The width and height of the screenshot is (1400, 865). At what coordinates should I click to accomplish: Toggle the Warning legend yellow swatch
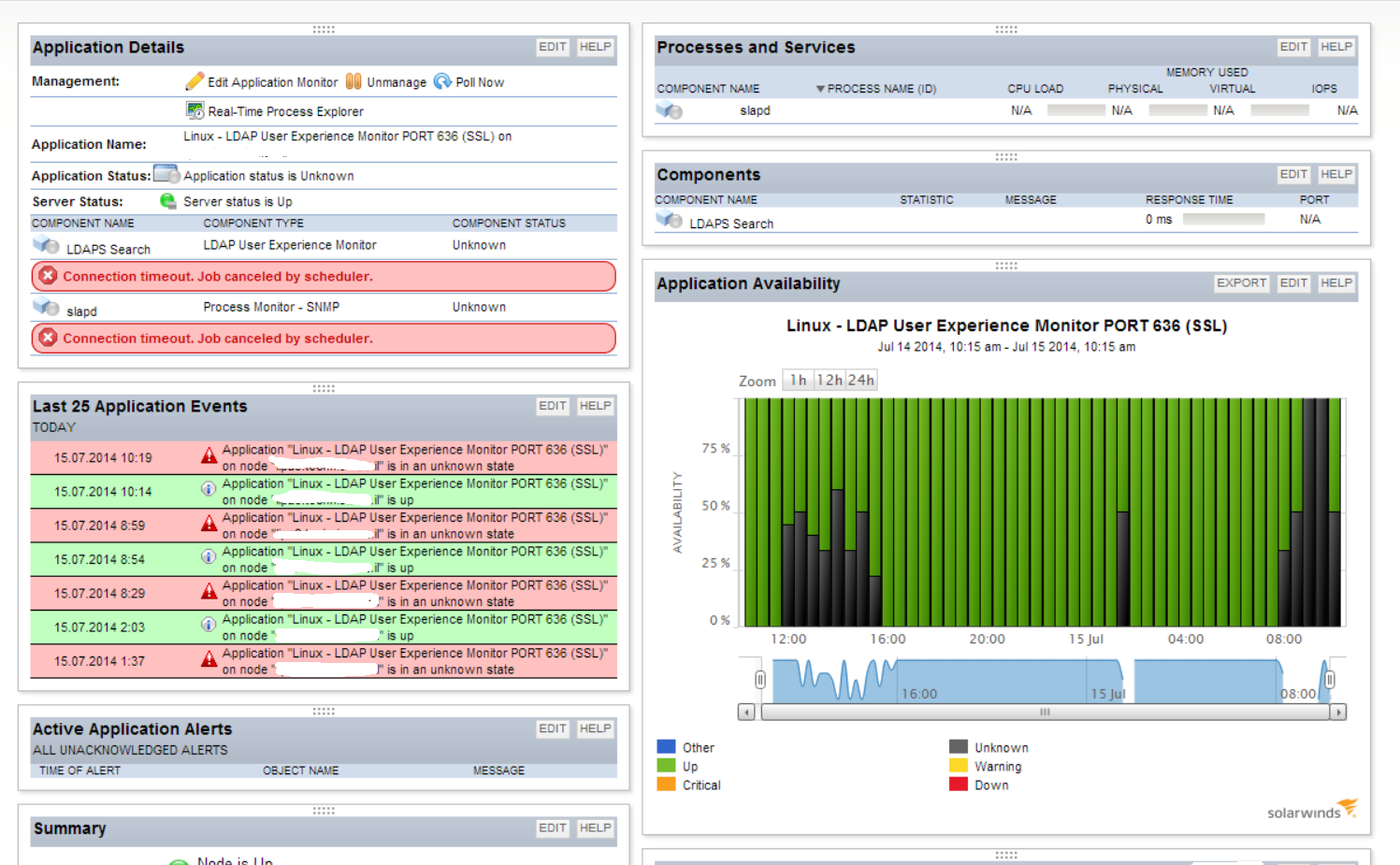click(x=959, y=765)
